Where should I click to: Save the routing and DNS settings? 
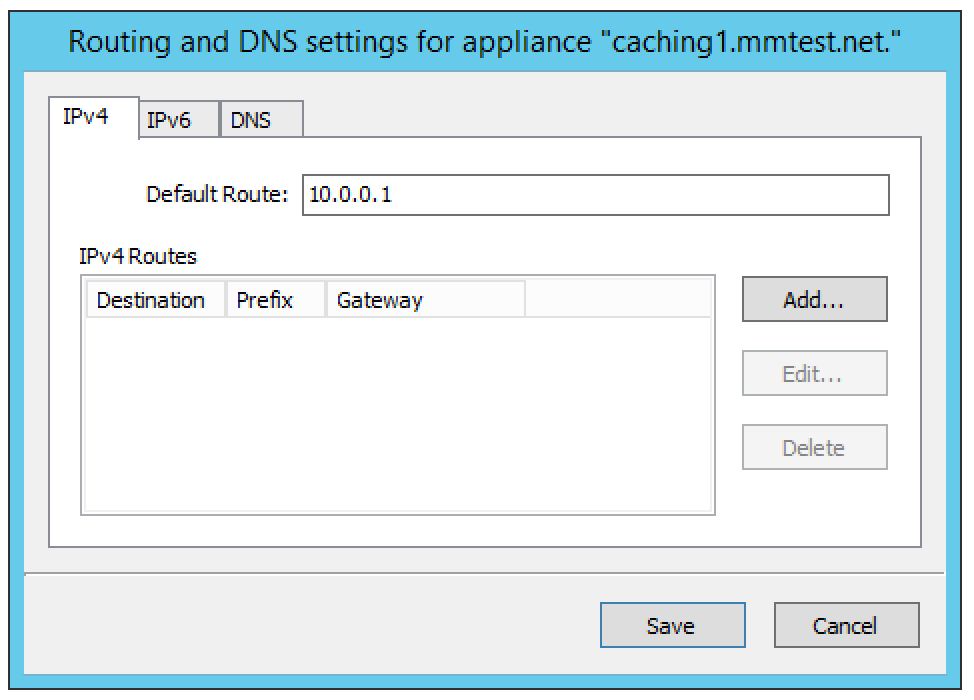673,625
